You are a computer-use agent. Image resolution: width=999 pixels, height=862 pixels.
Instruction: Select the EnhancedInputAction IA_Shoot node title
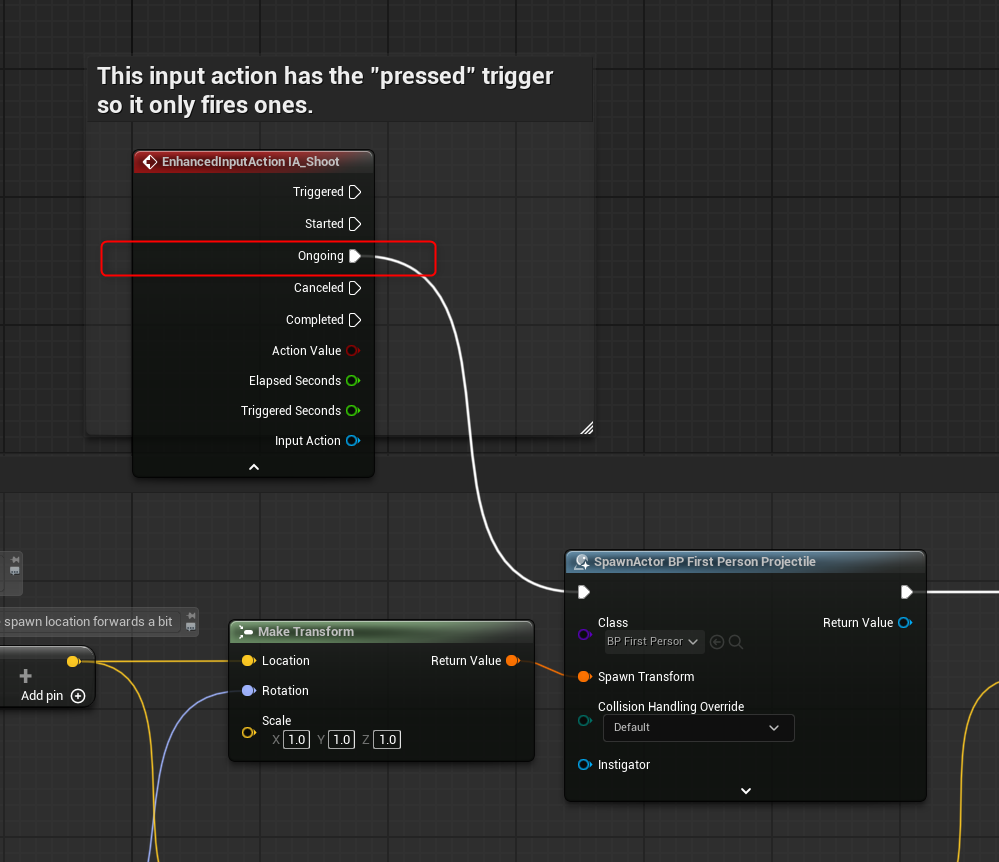click(250, 162)
